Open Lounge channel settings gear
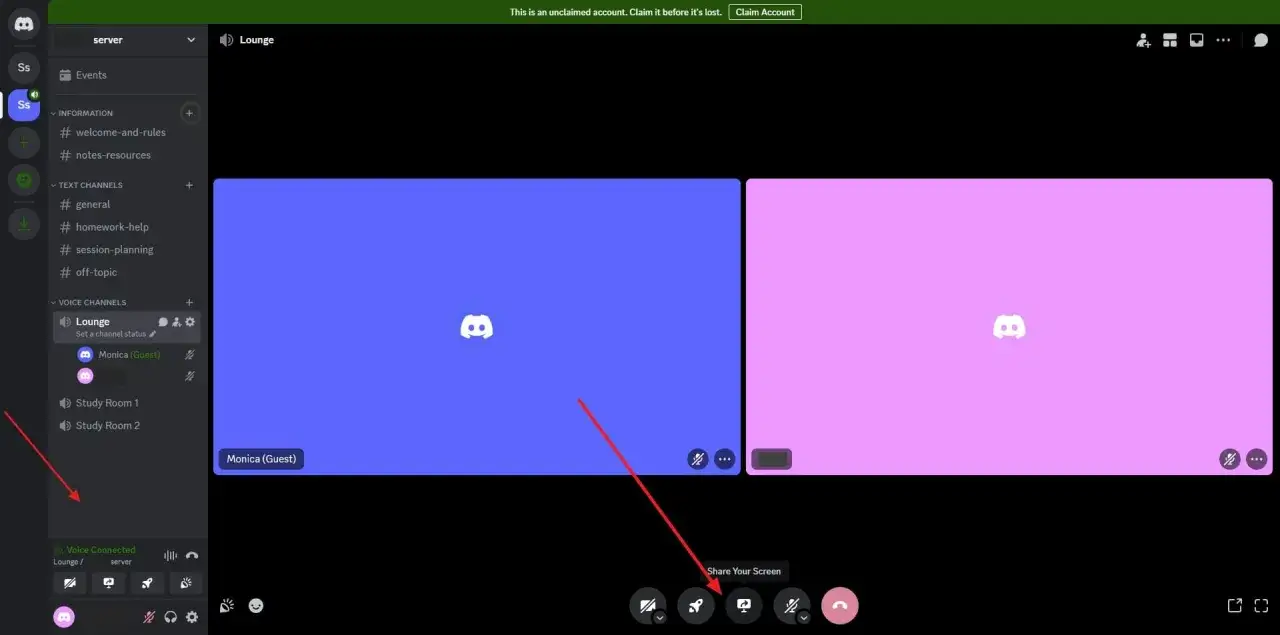The width and height of the screenshot is (1280, 635). [x=190, y=322]
